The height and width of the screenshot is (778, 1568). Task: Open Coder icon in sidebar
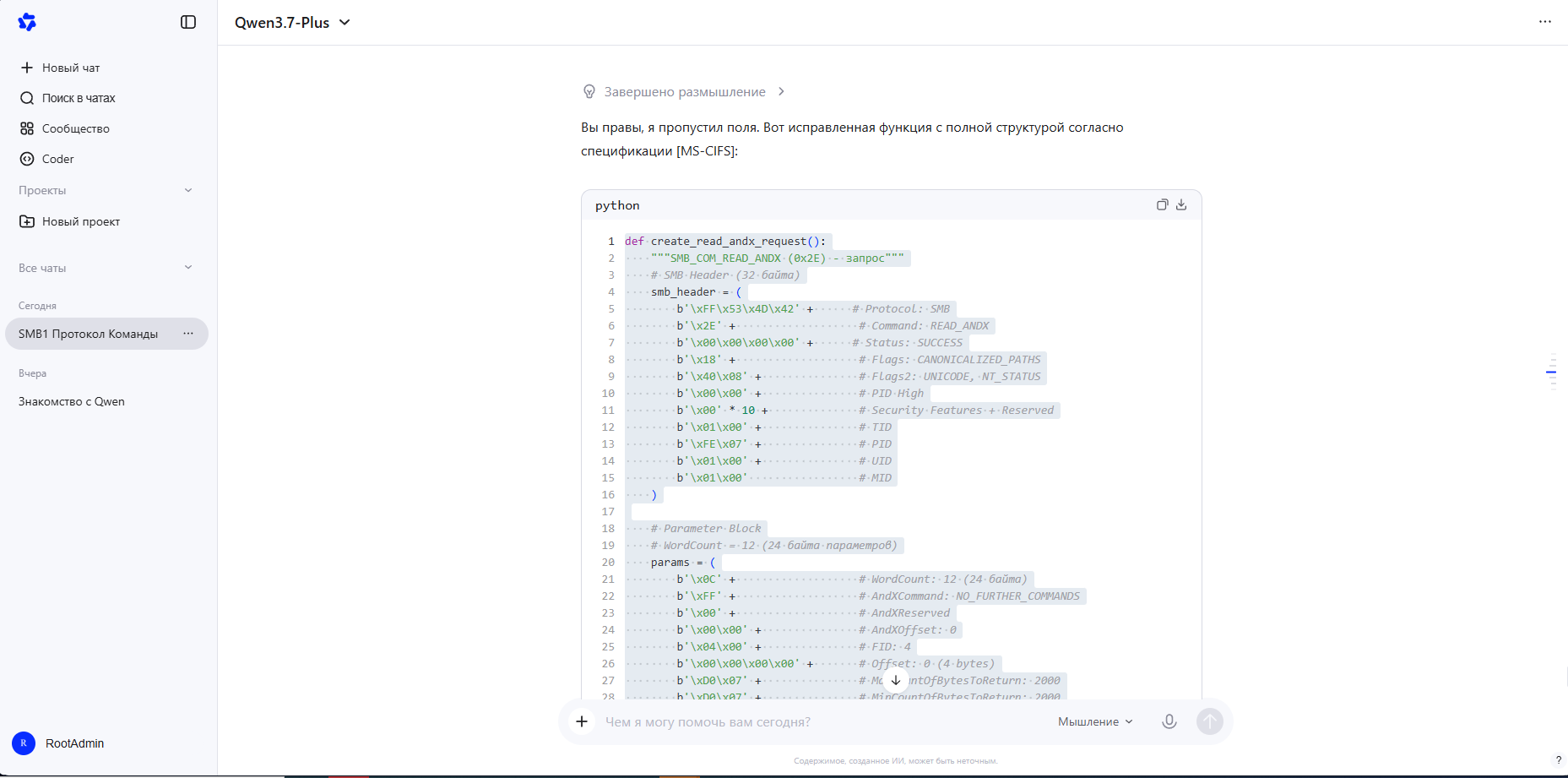pyautogui.click(x=27, y=159)
